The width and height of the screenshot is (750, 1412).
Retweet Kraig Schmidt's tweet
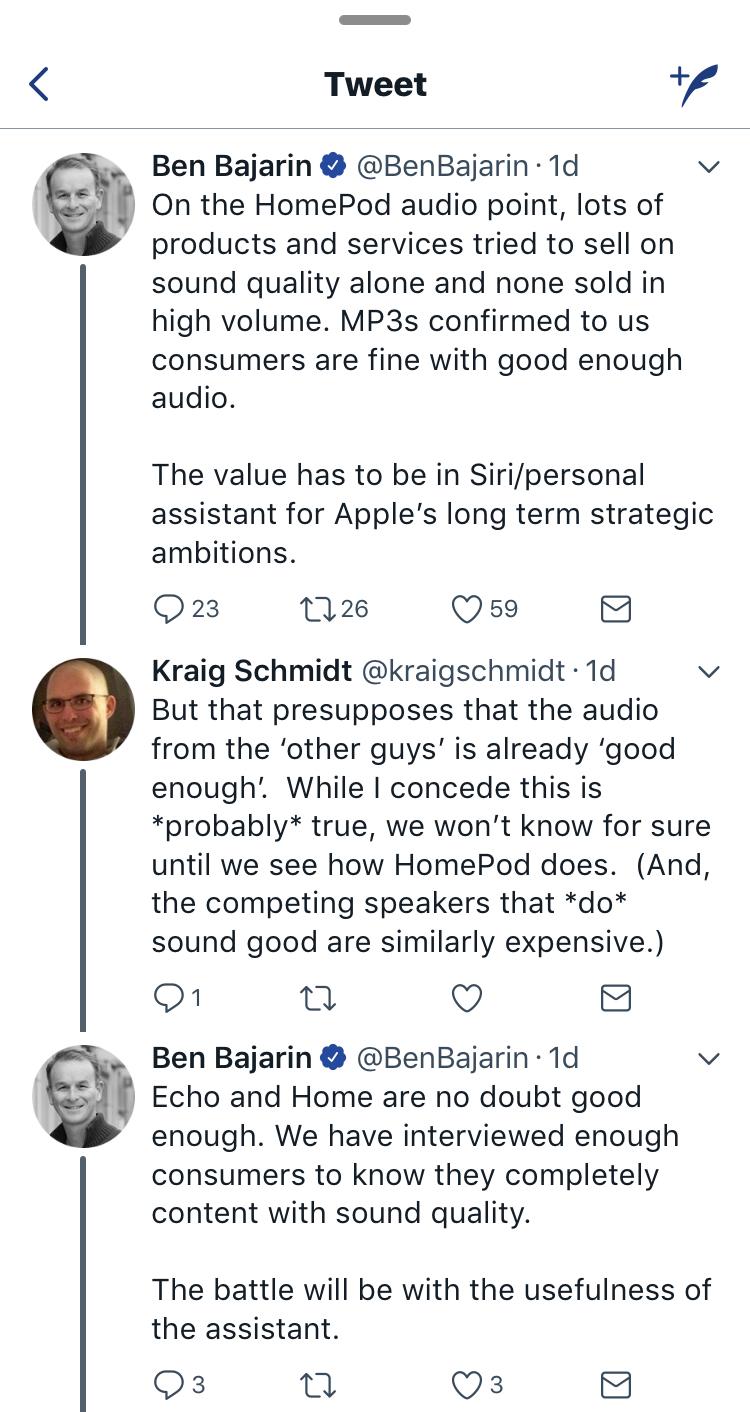coord(317,997)
